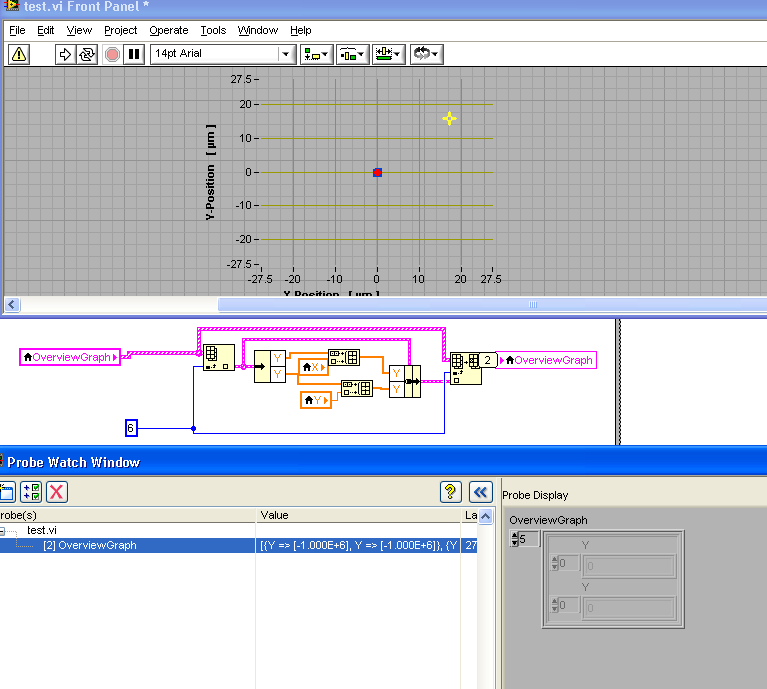This screenshot has height=689, width=767.
Task: Open the Reorder dropdown in toolbar
Action: [x=426, y=54]
